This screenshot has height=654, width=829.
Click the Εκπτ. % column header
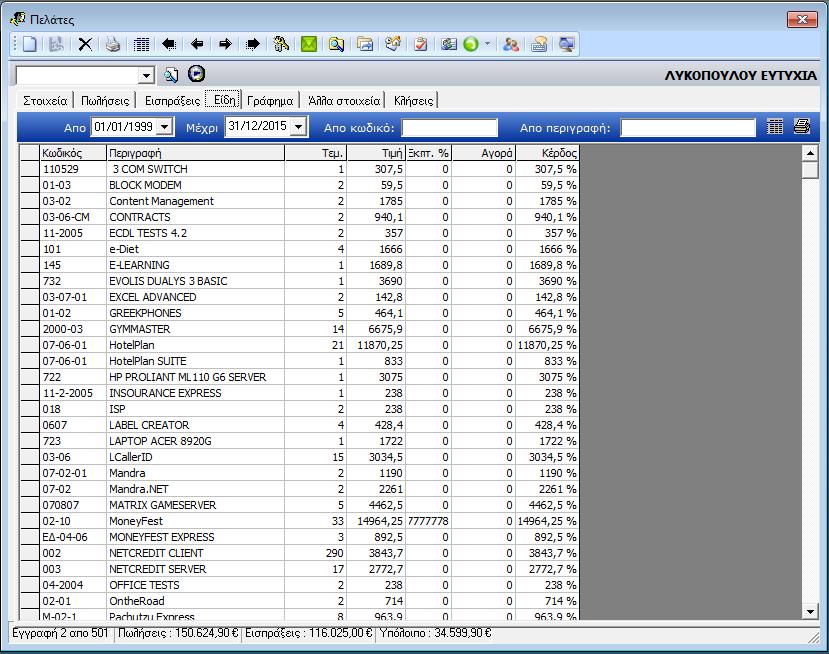click(428, 153)
